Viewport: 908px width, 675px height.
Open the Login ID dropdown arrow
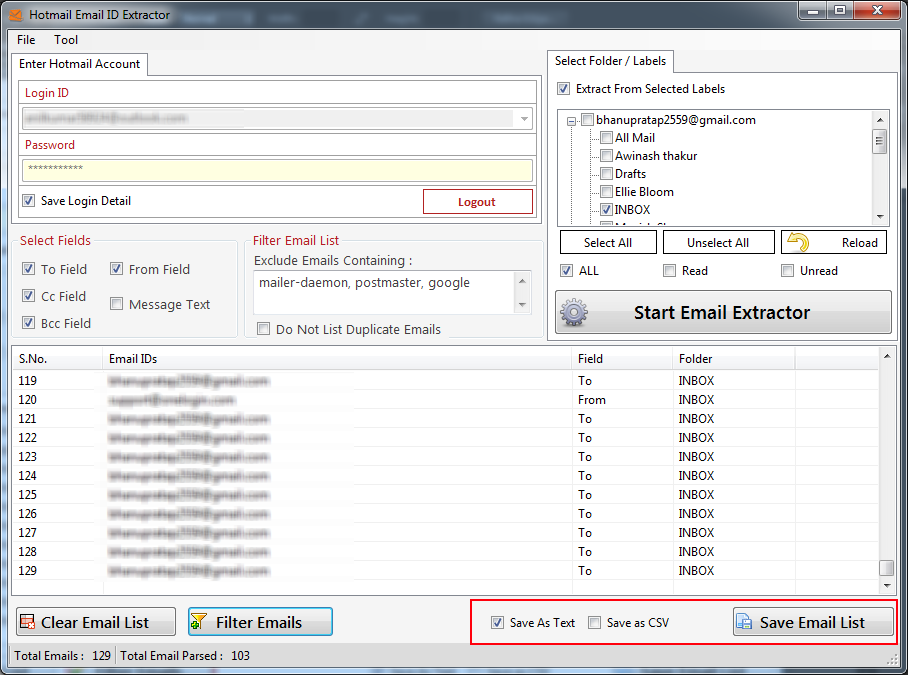(524, 119)
